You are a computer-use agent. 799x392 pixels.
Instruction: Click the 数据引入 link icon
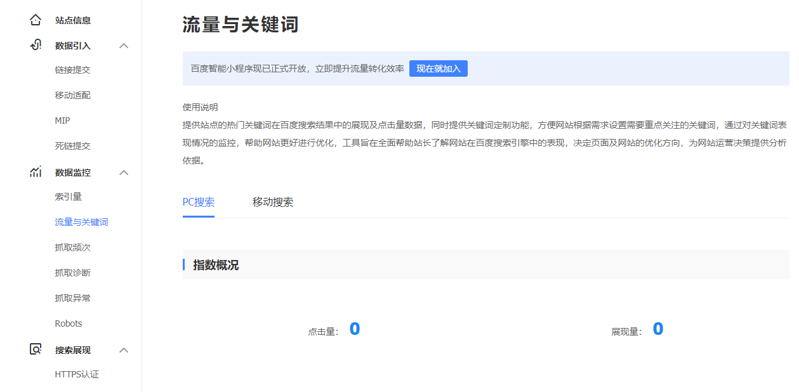click(x=35, y=45)
